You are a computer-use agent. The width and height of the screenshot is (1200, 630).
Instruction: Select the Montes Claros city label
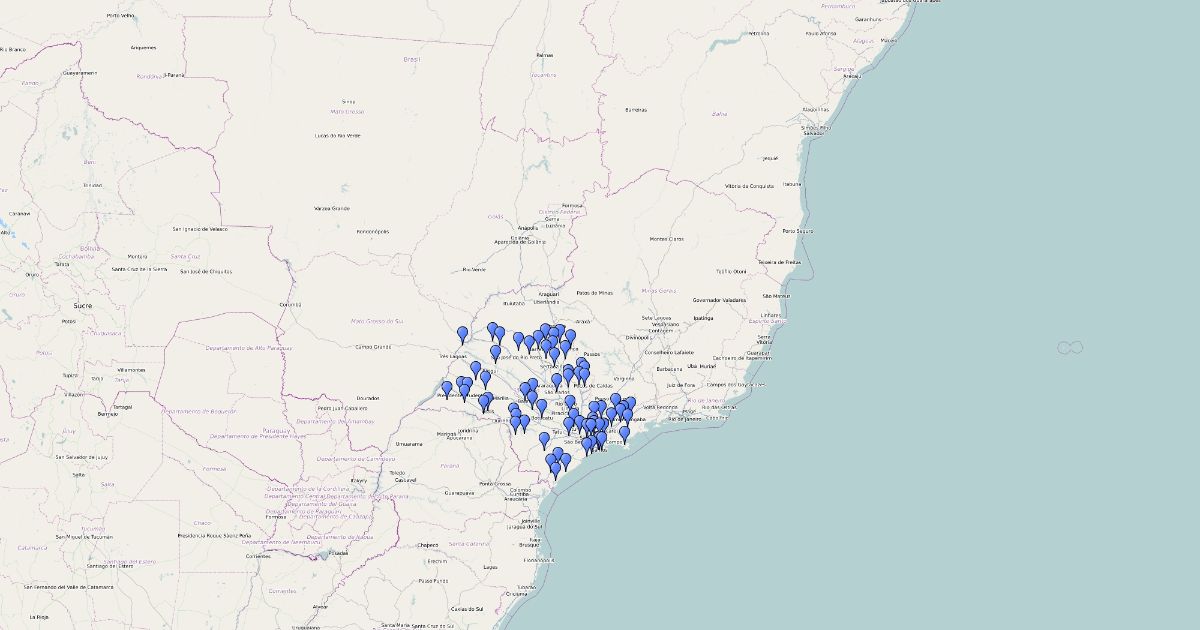(667, 239)
